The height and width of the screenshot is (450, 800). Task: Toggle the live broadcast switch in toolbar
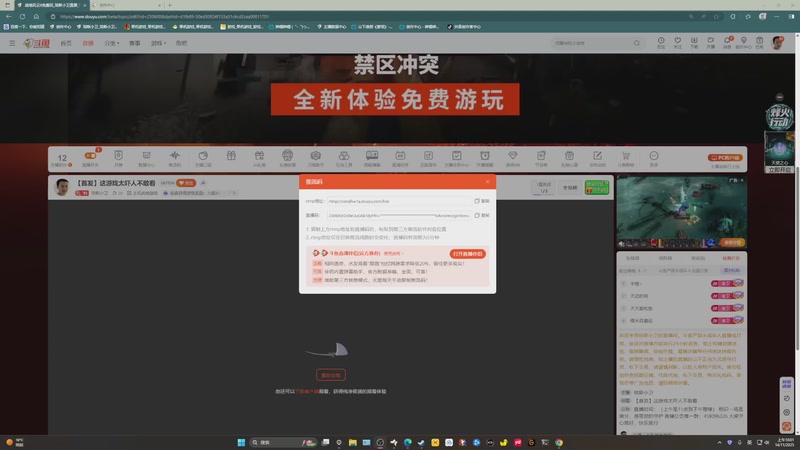pos(91,158)
